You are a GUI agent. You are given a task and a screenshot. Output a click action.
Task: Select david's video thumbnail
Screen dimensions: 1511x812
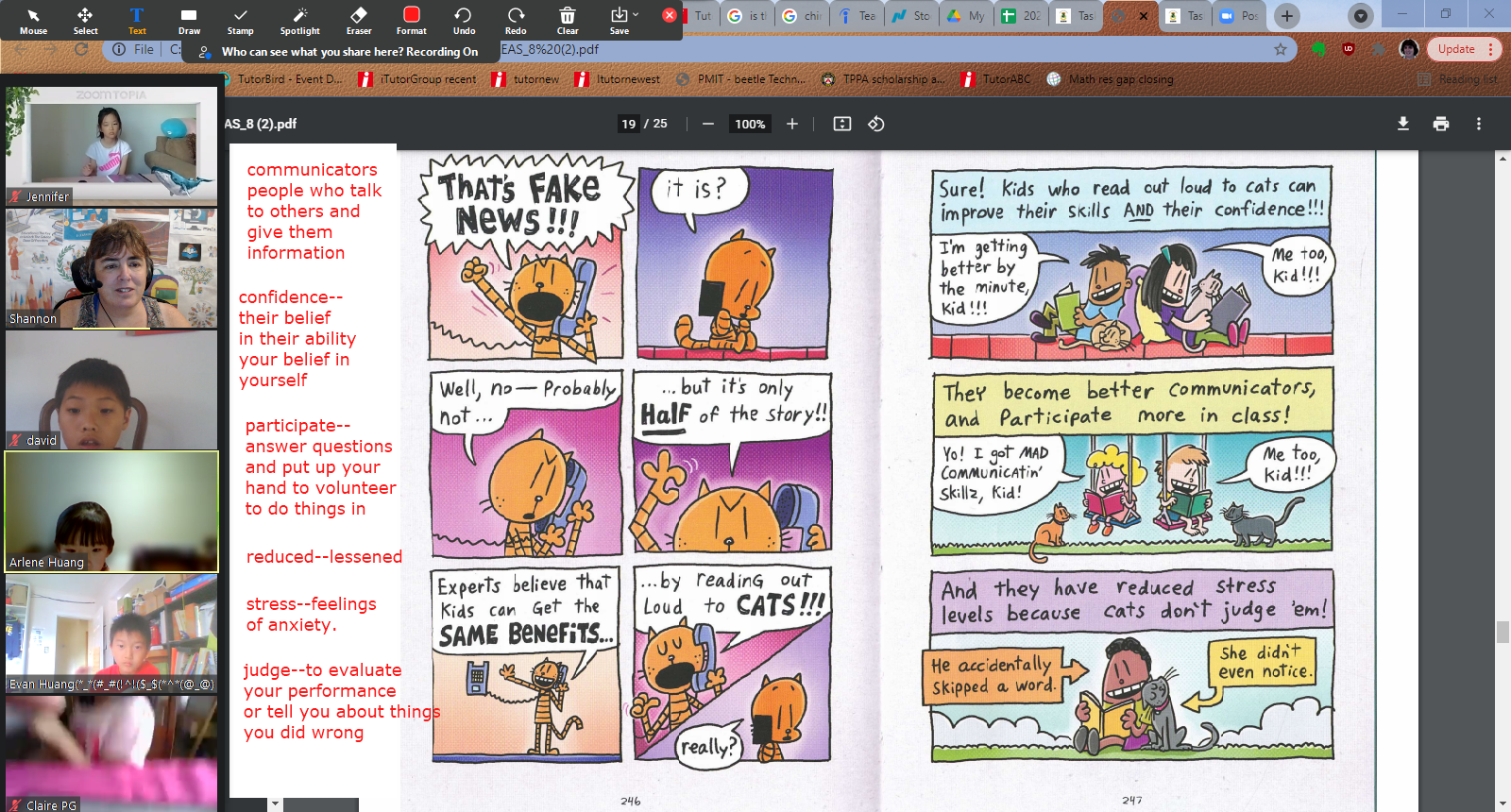[111, 390]
